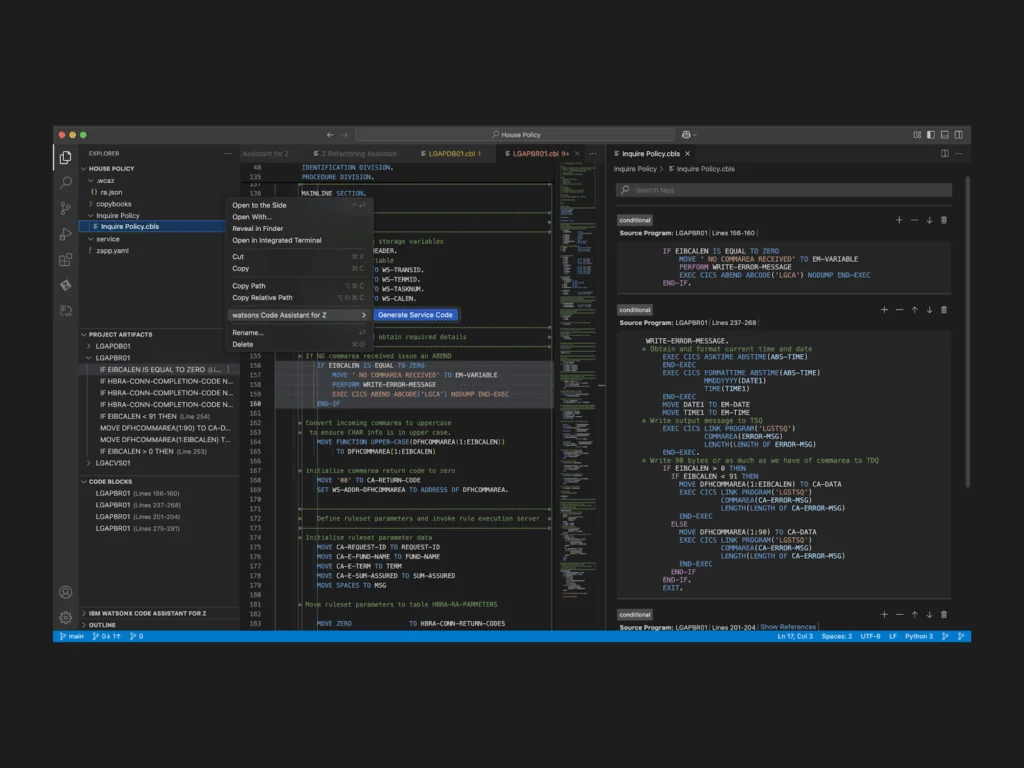Click the minus icon for Lines 156-160 block

click(914, 220)
